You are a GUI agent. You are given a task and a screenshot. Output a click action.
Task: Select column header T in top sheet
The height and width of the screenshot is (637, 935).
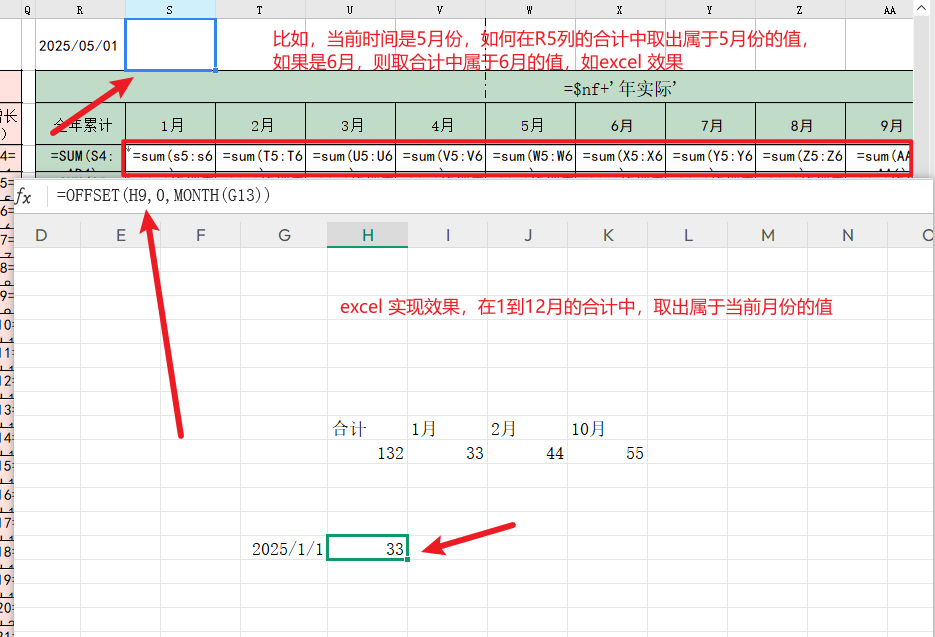pos(260,10)
